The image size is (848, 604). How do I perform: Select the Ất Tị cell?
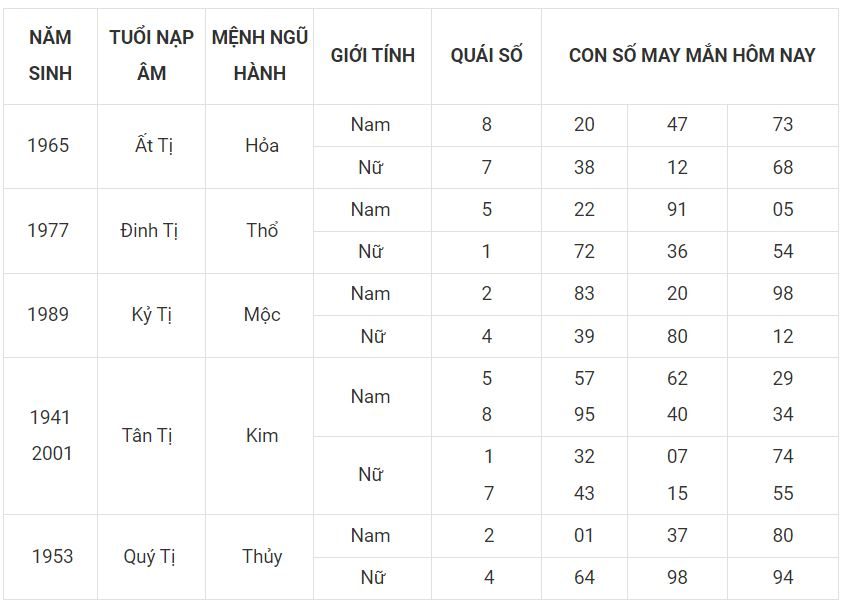tap(153, 145)
